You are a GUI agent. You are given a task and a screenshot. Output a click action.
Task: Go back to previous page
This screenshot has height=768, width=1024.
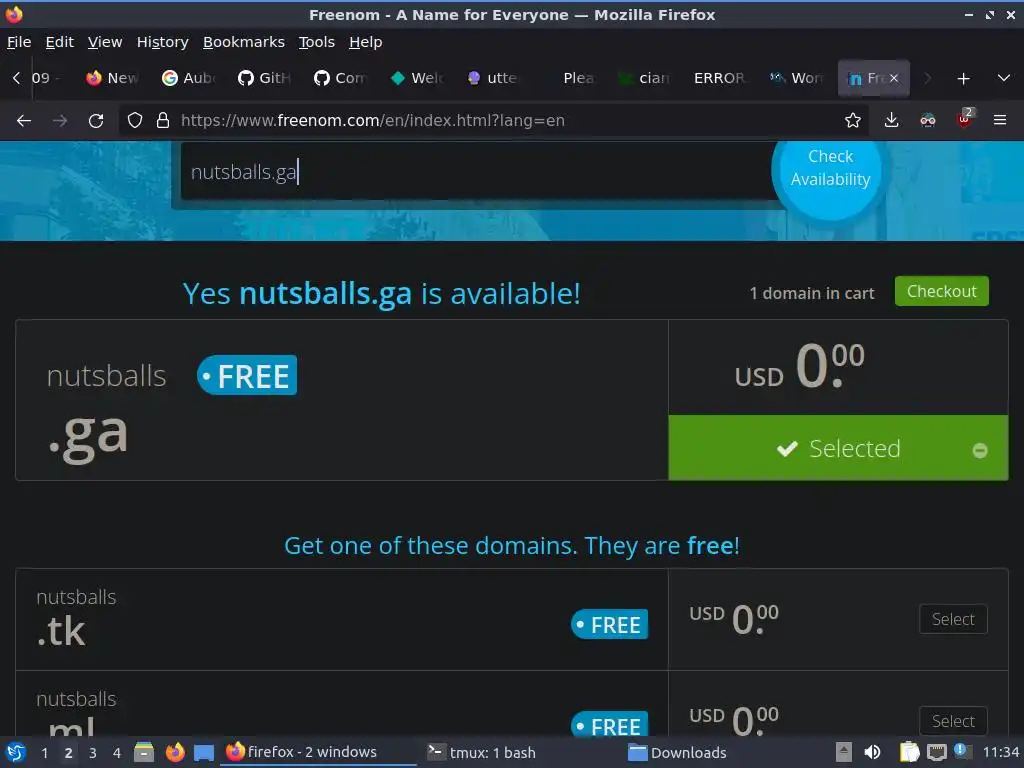click(24, 120)
